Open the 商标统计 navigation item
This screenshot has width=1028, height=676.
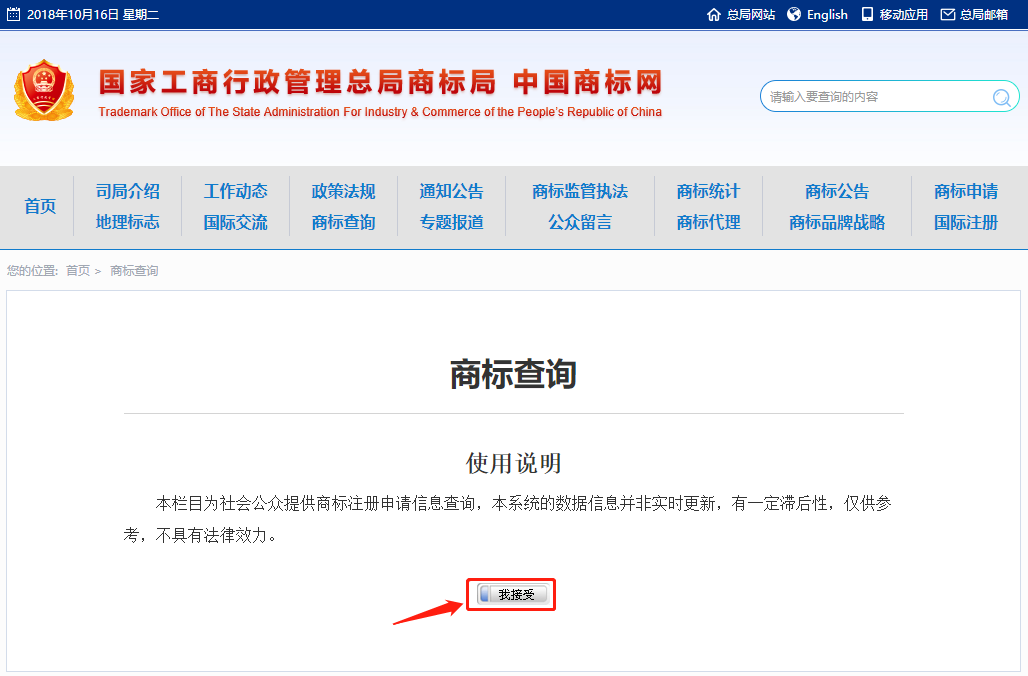click(x=707, y=191)
